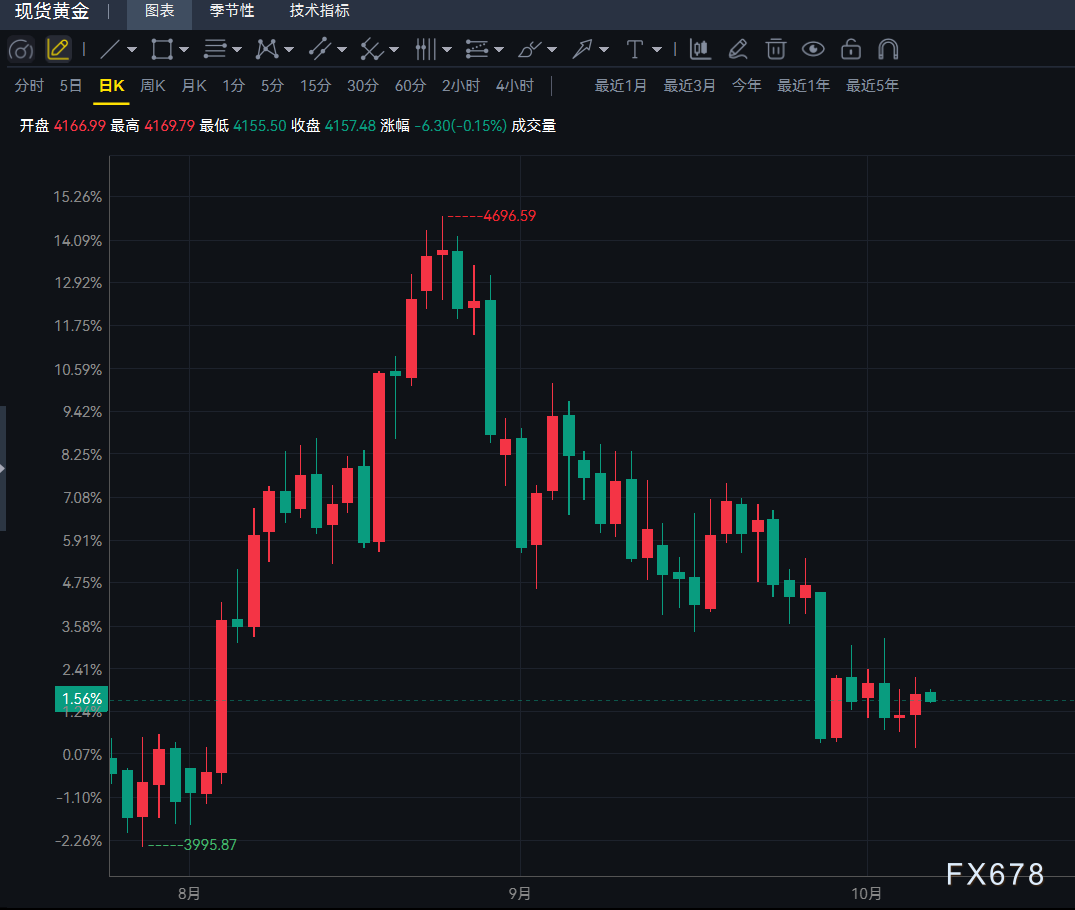
Task: Toggle the lock drawings icon
Action: pos(851,49)
